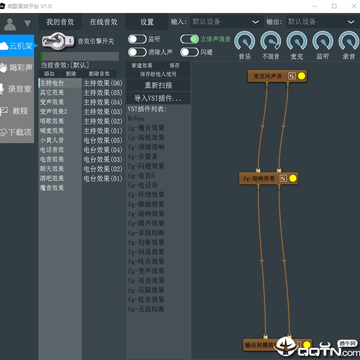The height and width of the screenshot is (360, 360).
Task: Select preset 主持效果(06)
Action: 103,83
